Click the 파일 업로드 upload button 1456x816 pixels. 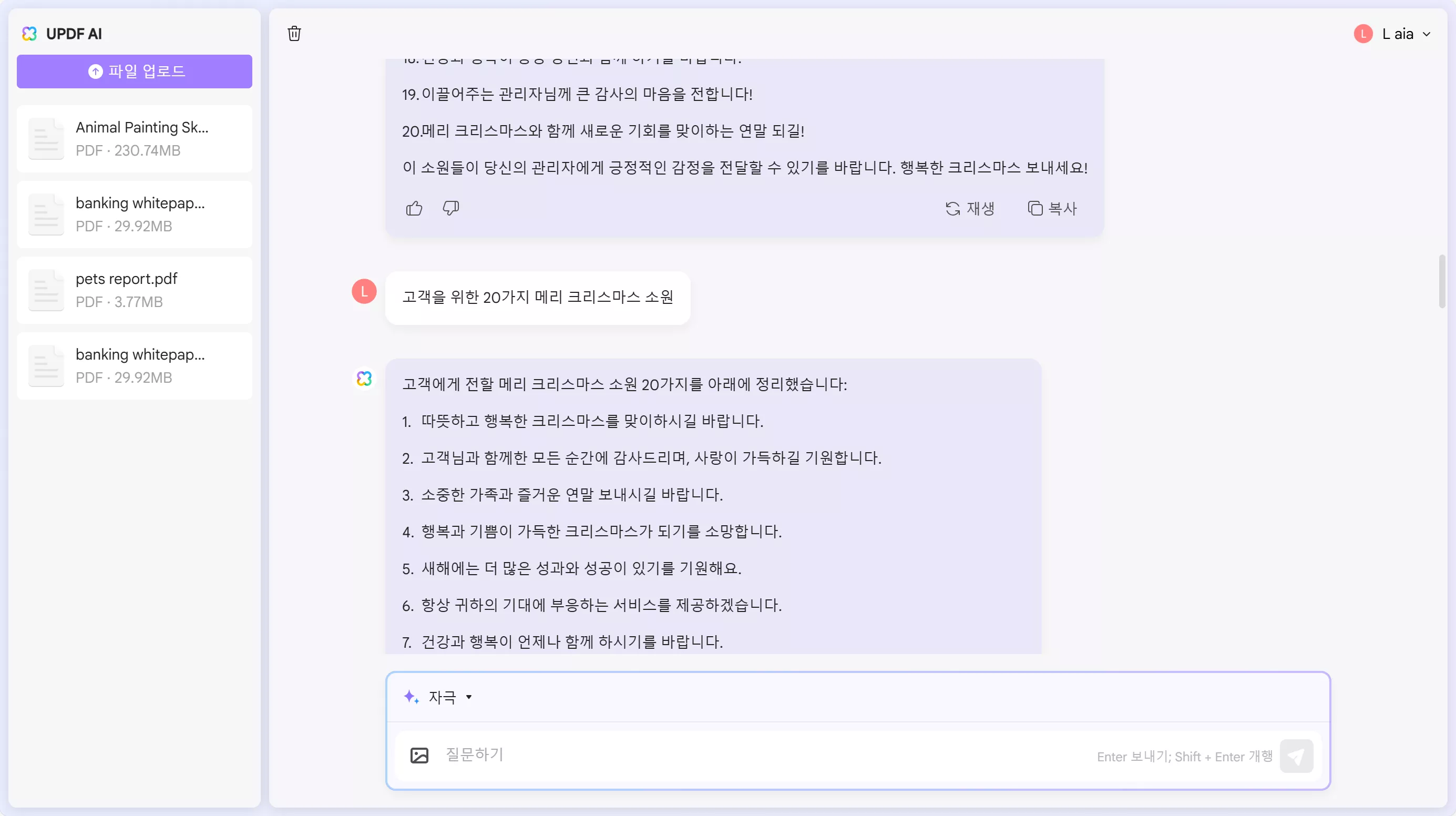point(135,72)
